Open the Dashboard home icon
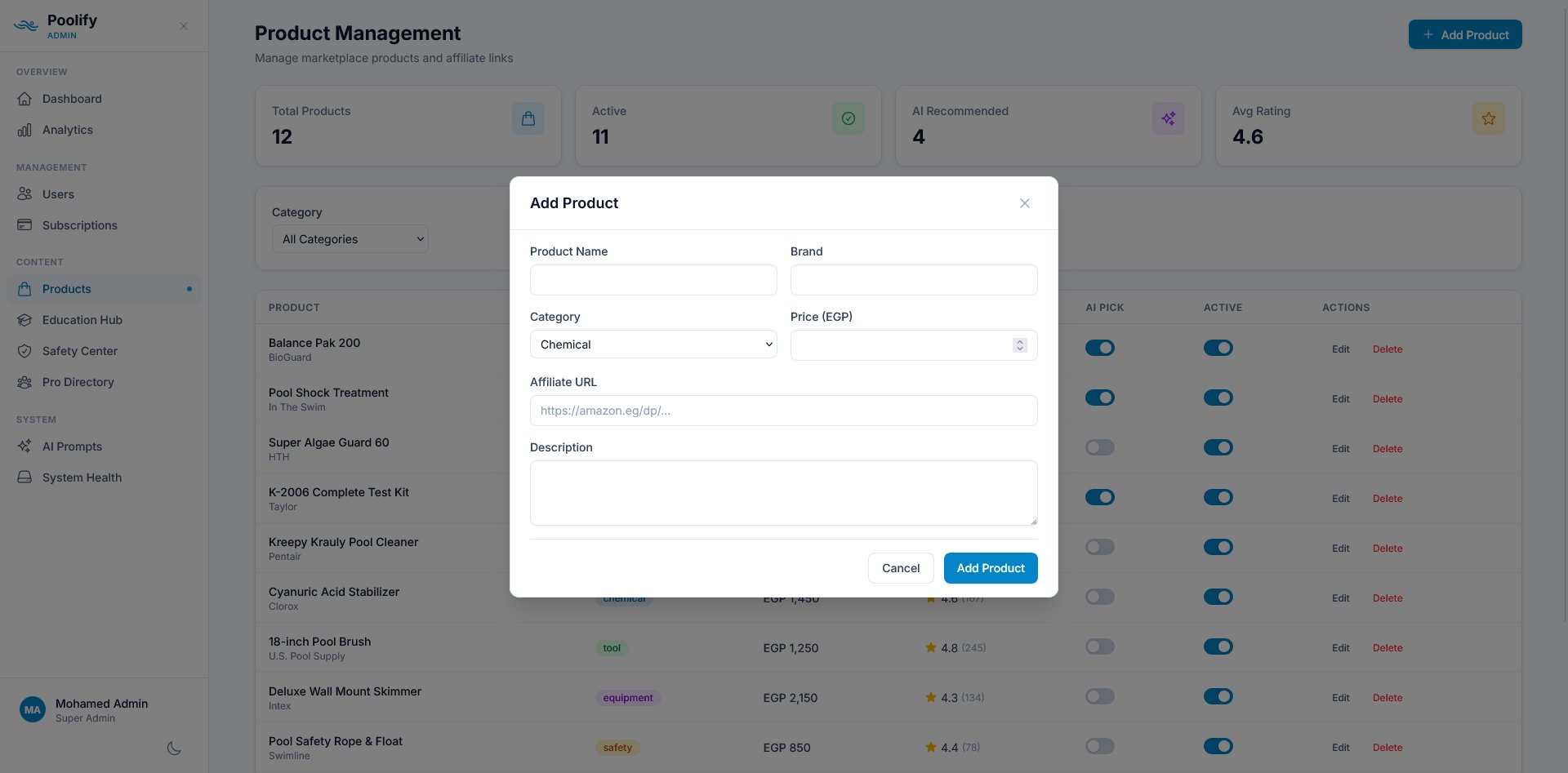 coord(25,99)
